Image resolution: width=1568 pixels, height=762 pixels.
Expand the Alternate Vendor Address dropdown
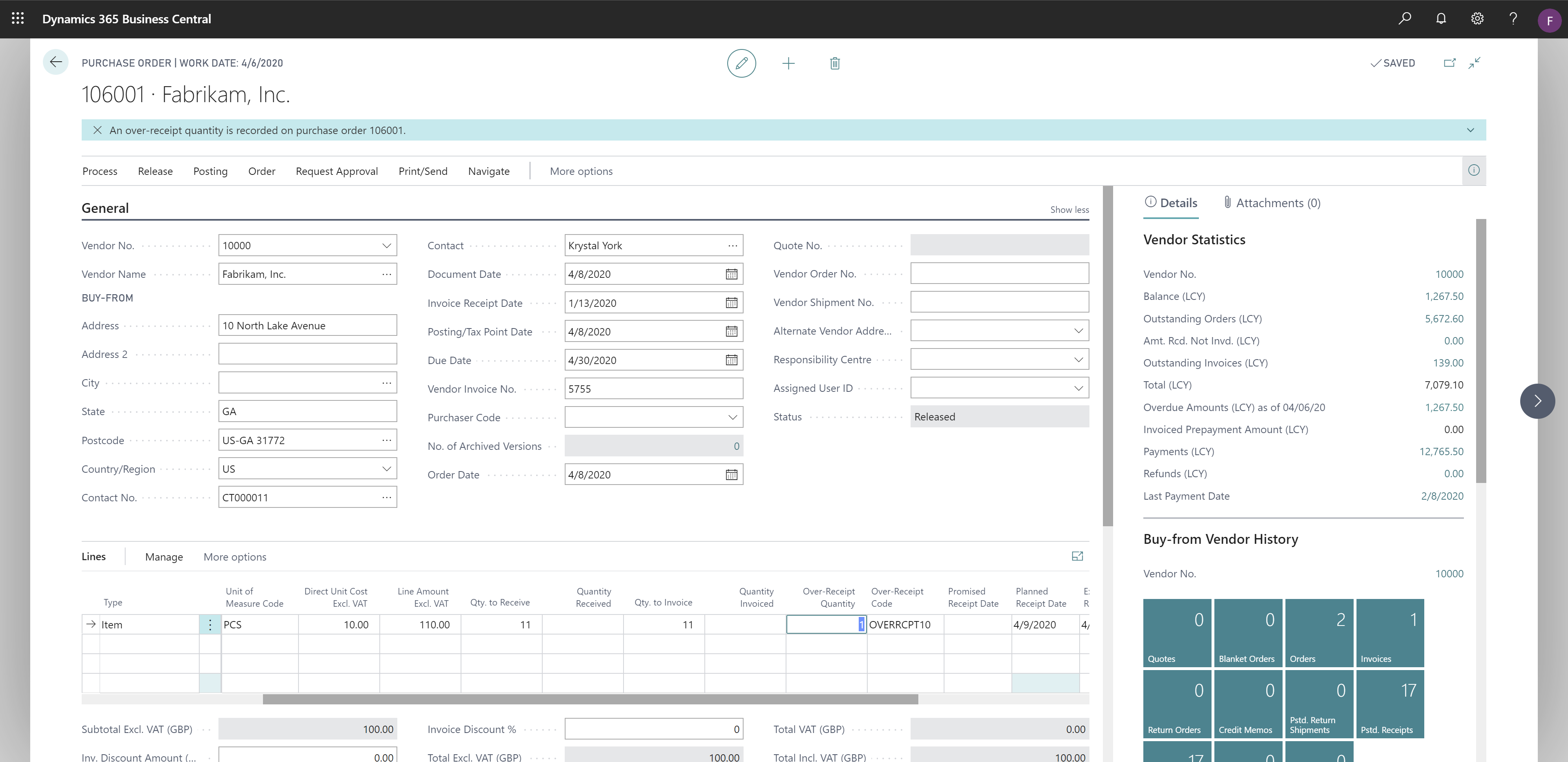click(1078, 331)
